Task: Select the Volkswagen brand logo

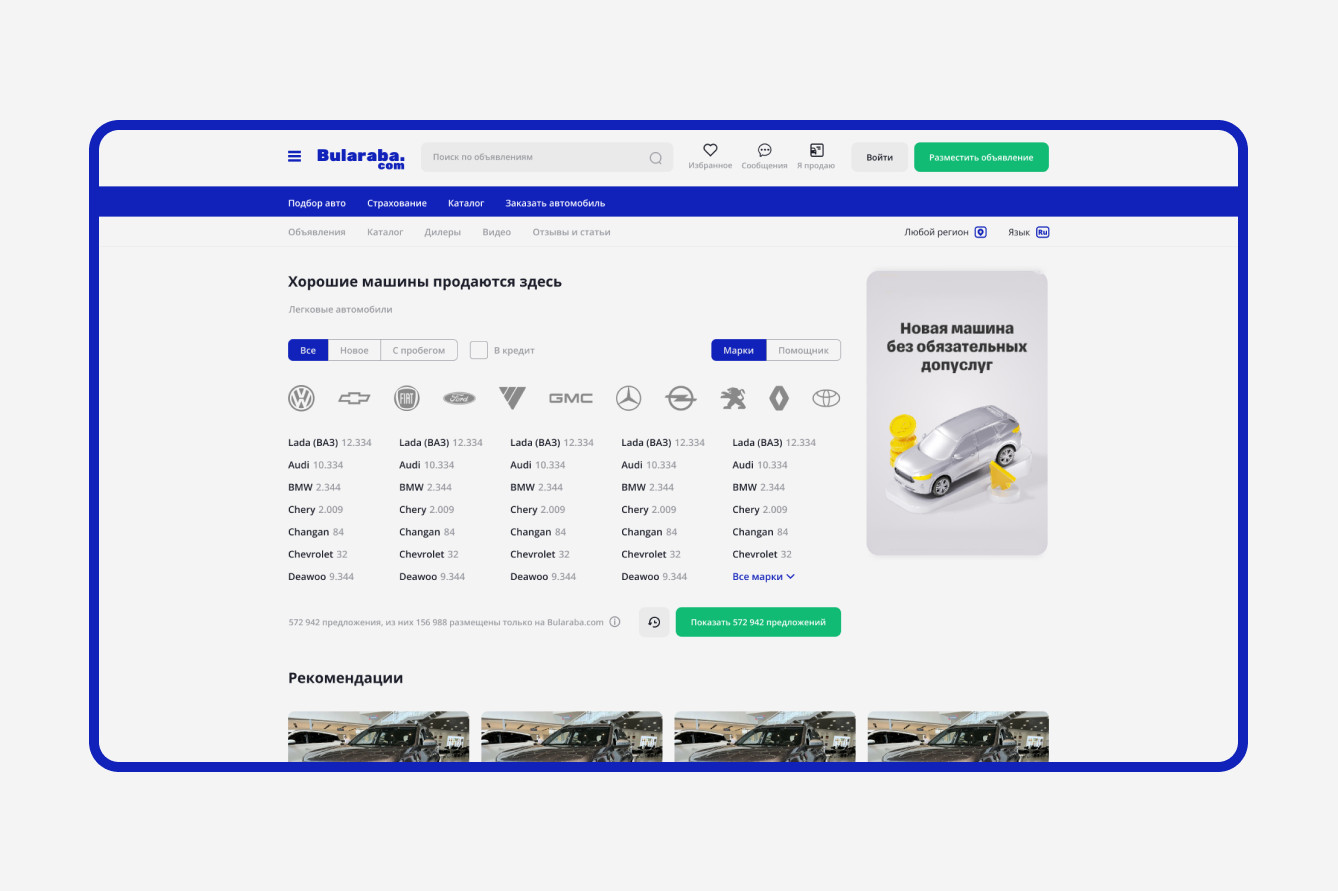Action: coord(301,399)
